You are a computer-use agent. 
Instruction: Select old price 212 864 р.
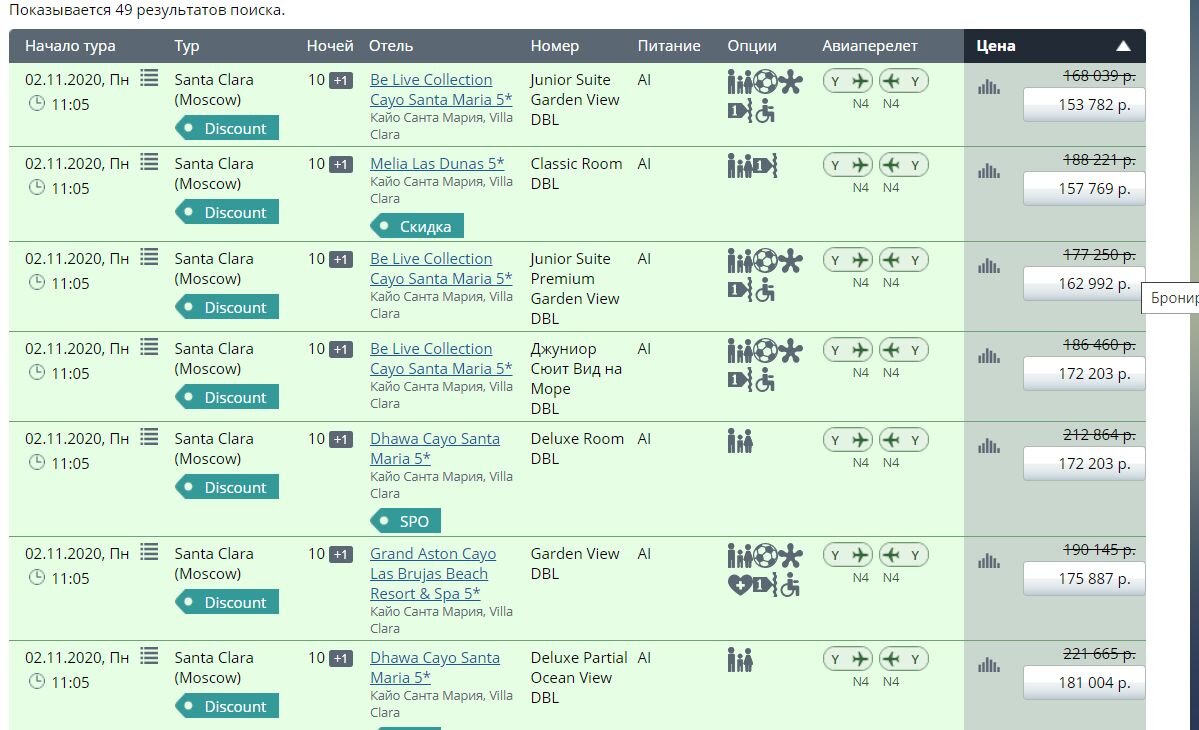[x=1099, y=435]
